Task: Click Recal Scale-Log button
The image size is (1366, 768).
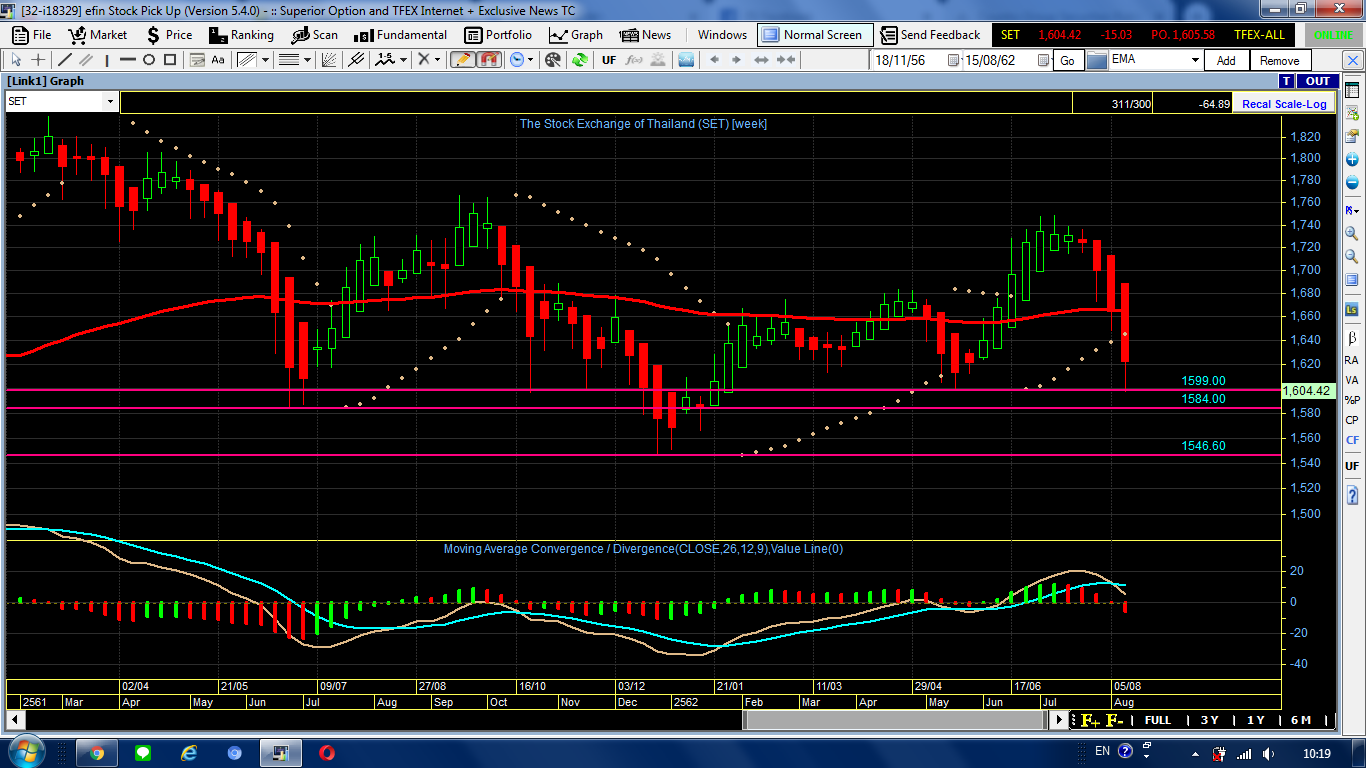Action: coord(1284,104)
